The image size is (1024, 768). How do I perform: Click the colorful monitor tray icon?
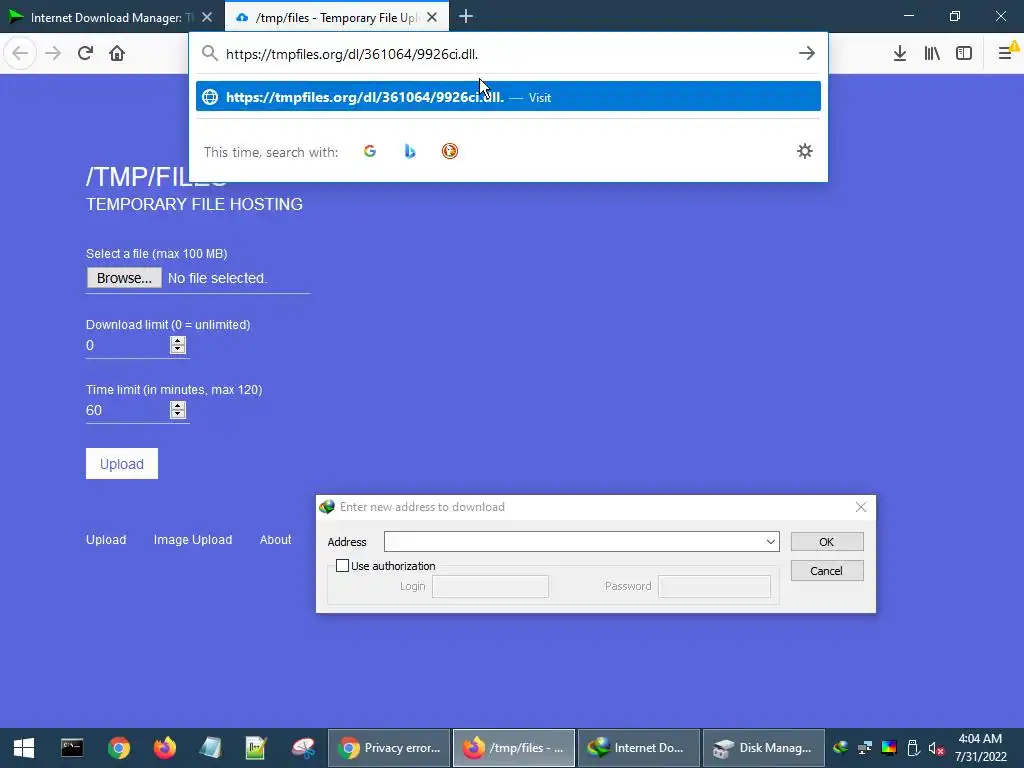889,748
